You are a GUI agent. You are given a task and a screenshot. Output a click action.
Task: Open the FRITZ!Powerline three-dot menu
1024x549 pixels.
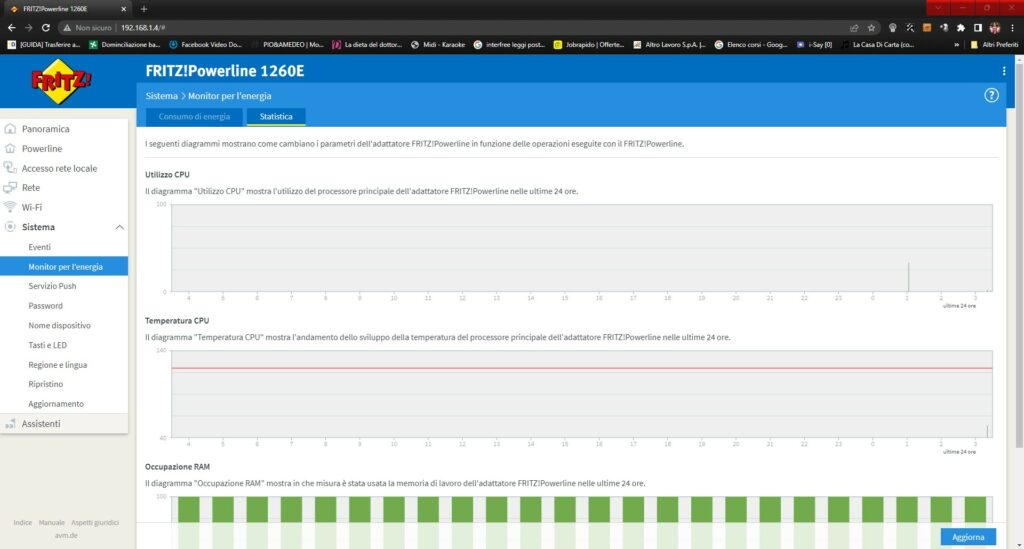click(x=1004, y=71)
